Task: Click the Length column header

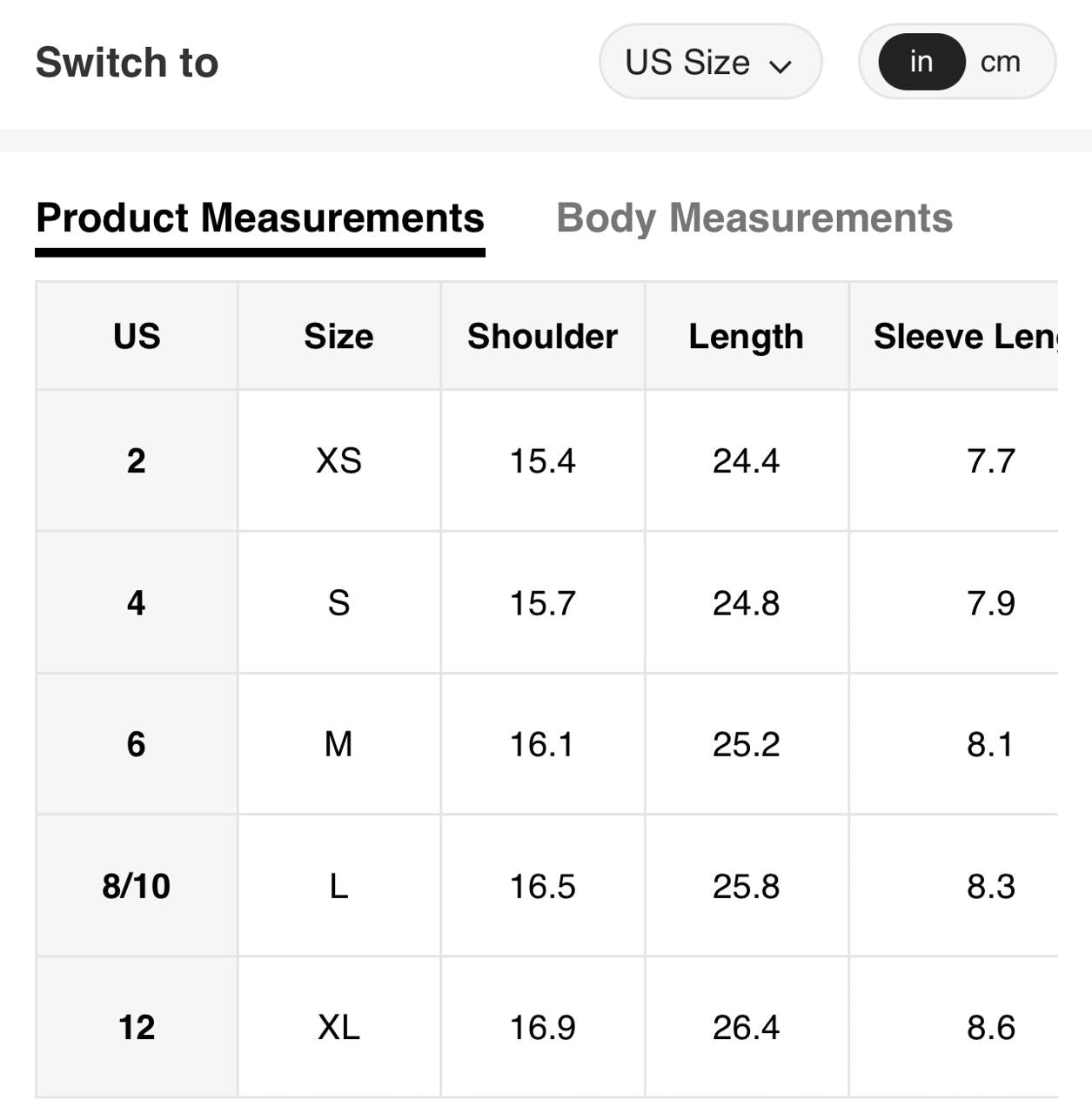Action: [746, 337]
